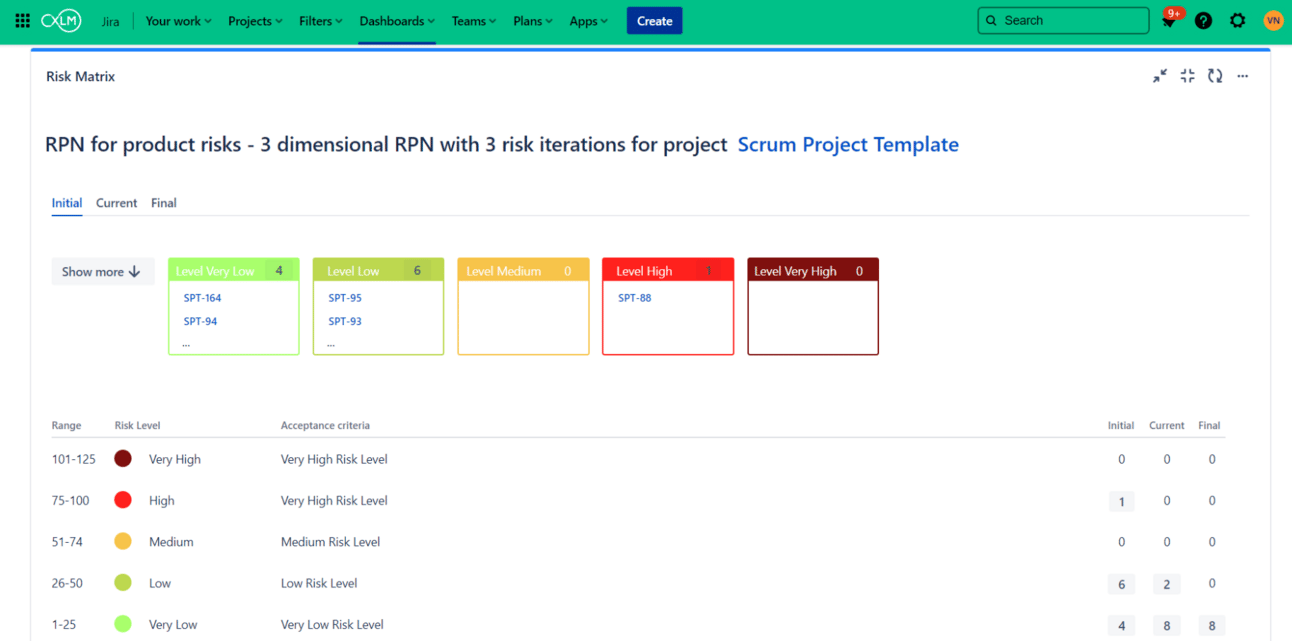This screenshot has height=641, width=1292.
Task: Minimize the Risk Matrix gadget
Action: tap(1160, 76)
